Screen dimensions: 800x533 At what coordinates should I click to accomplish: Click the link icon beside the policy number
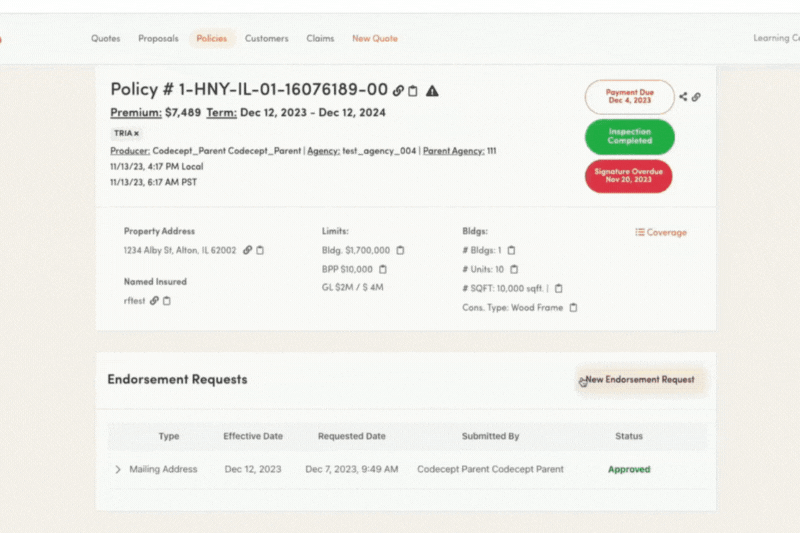(398, 91)
